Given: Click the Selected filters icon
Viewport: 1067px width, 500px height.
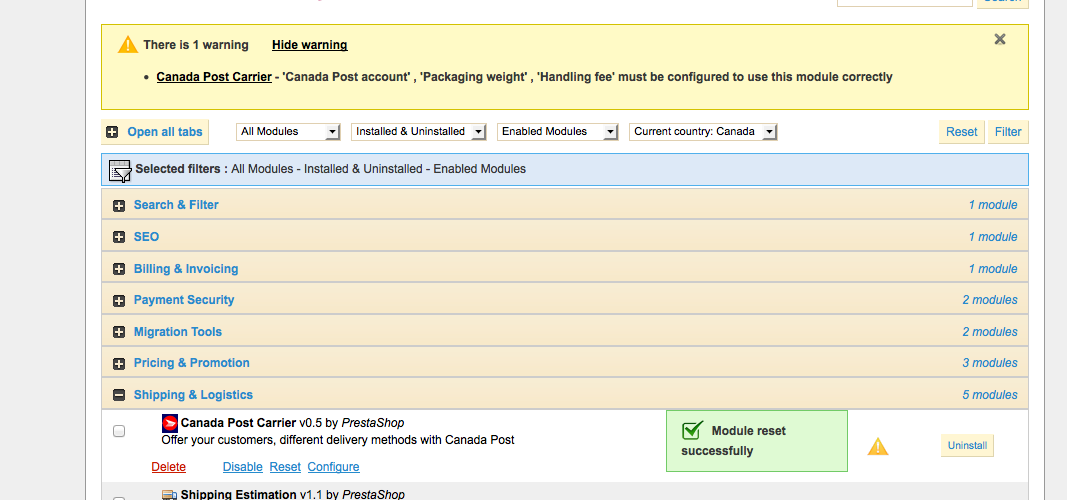Looking at the screenshot, I should tap(120, 171).
